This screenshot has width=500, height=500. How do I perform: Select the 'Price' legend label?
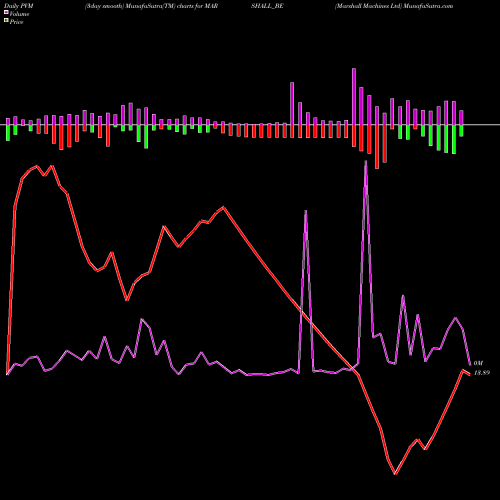(x=16, y=22)
